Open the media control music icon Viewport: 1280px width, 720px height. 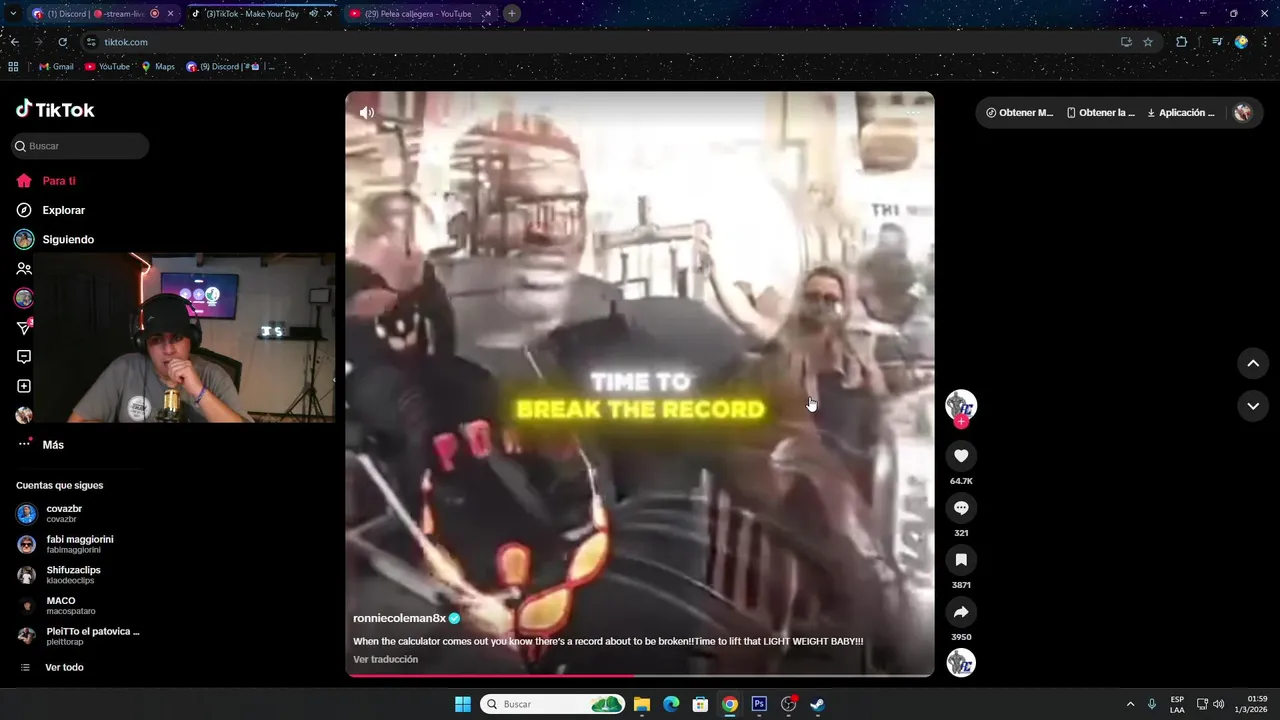click(1217, 42)
